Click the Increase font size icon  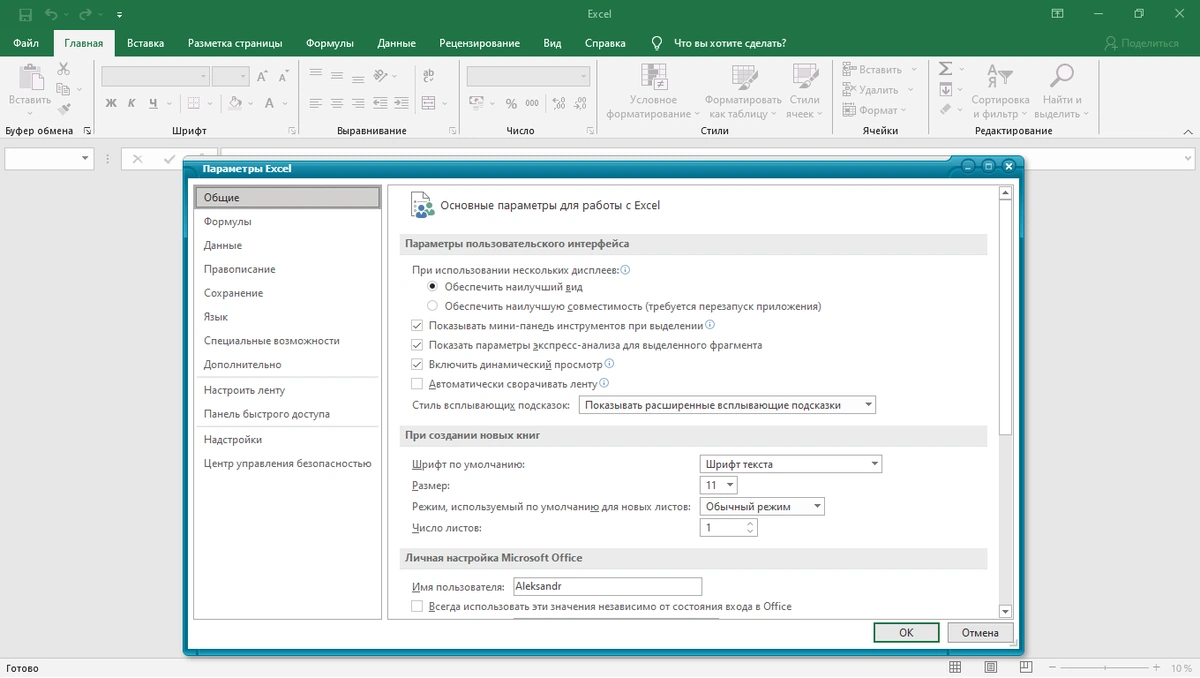click(262, 76)
